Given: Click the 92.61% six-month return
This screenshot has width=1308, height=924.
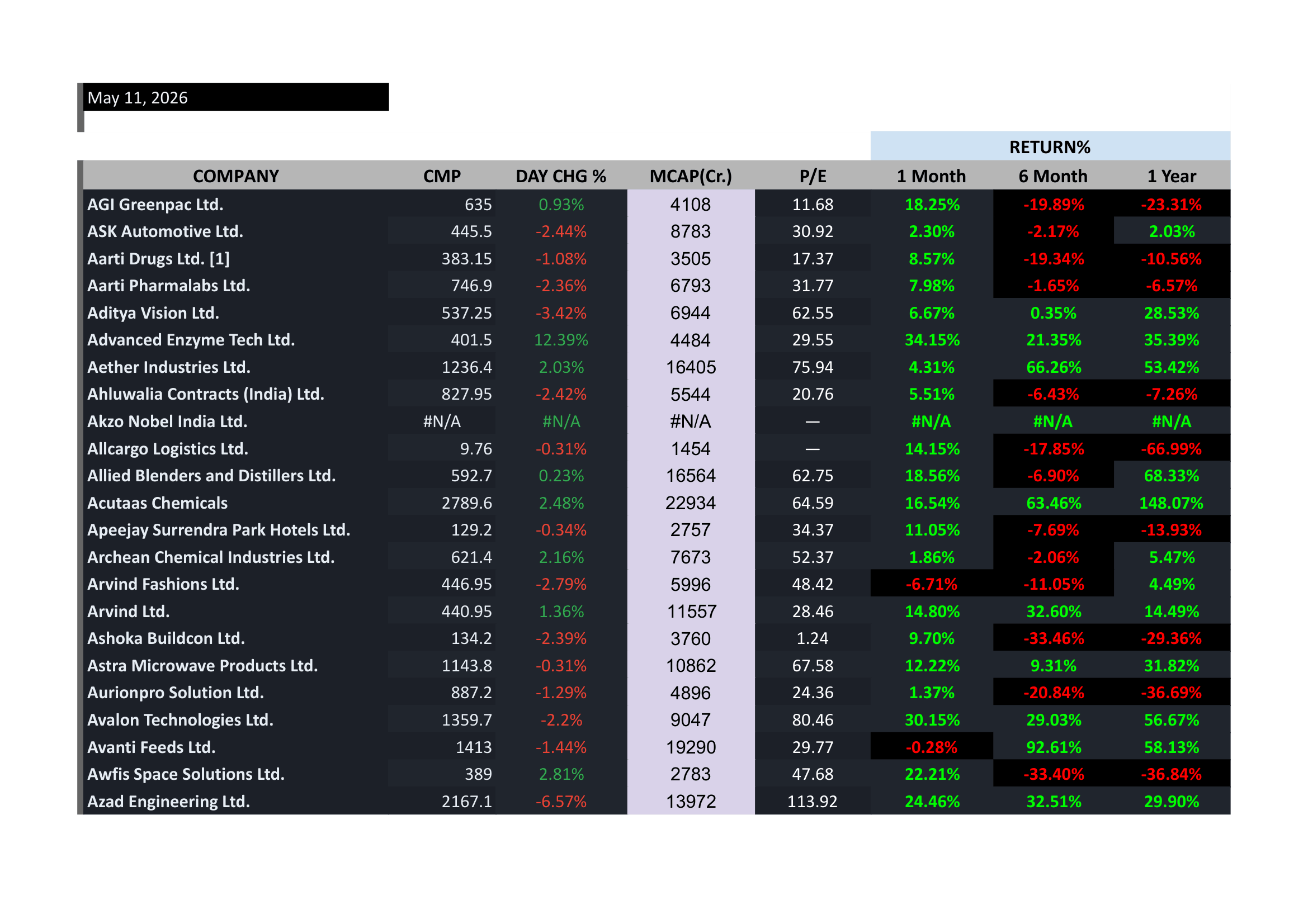Looking at the screenshot, I should click(x=1054, y=747).
